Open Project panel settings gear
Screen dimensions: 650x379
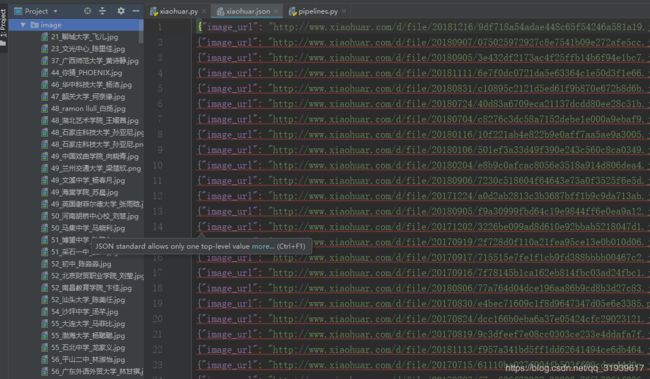point(121,11)
